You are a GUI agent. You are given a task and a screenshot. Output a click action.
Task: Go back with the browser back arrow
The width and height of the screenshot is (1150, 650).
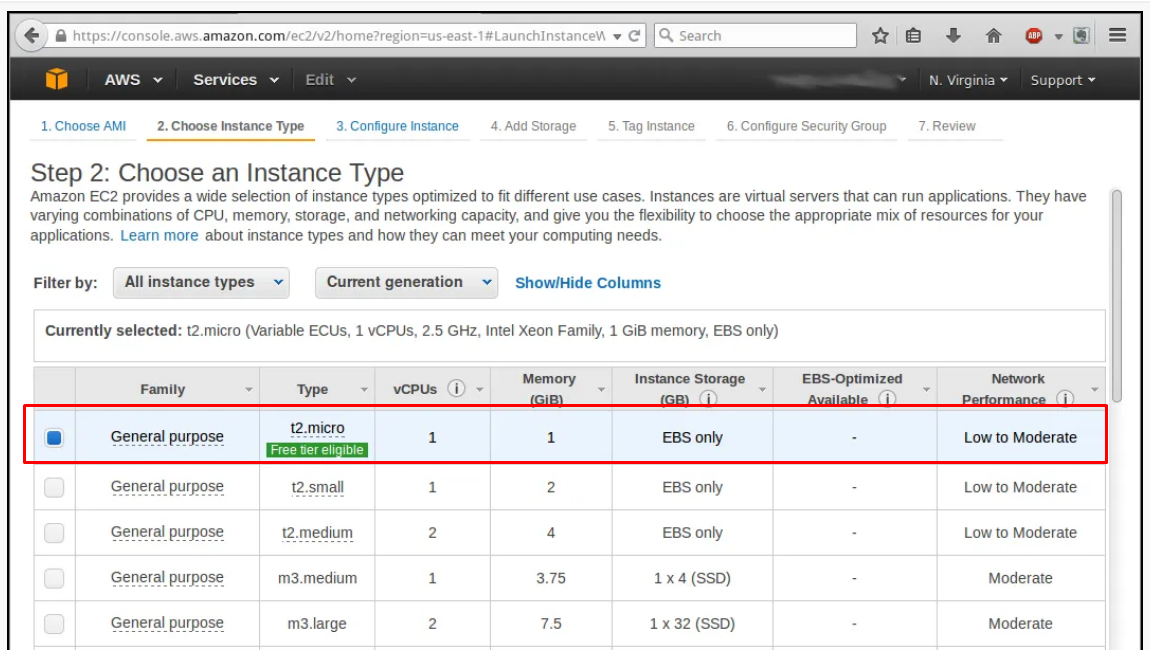(x=31, y=35)
